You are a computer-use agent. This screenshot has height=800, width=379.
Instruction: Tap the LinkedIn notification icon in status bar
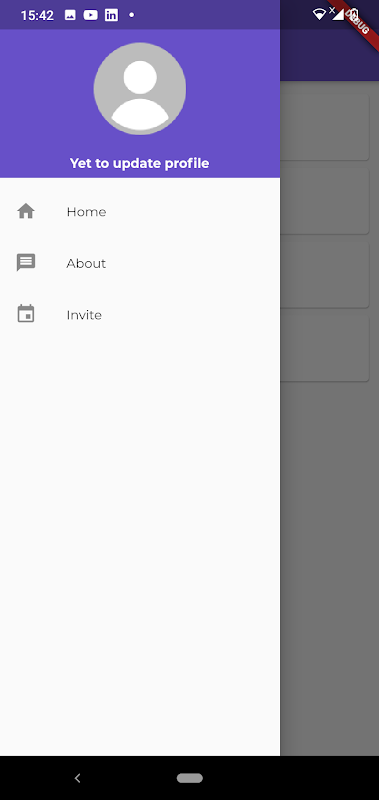coord(111,15)
